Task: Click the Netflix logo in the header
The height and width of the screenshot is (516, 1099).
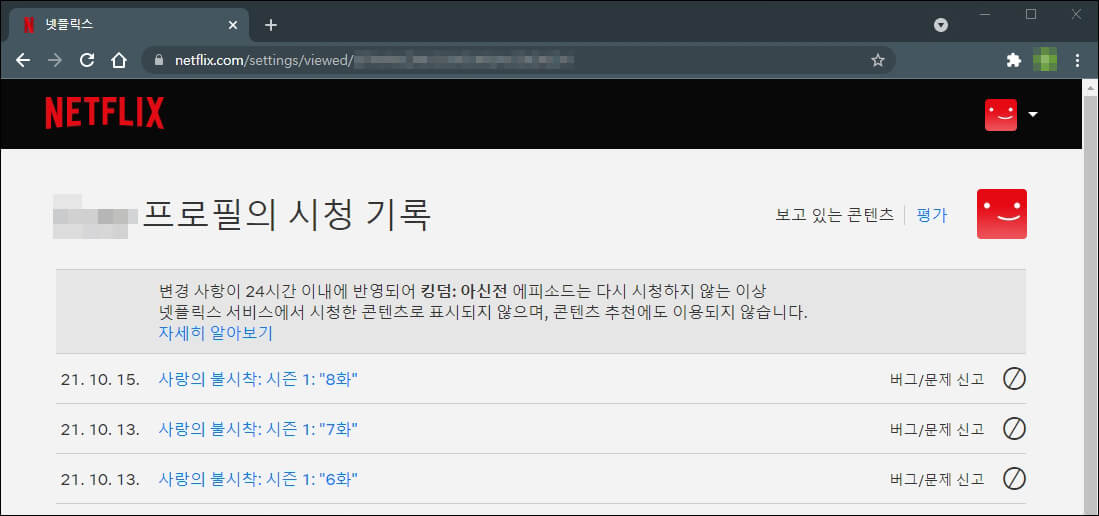Action: (104, 114)
